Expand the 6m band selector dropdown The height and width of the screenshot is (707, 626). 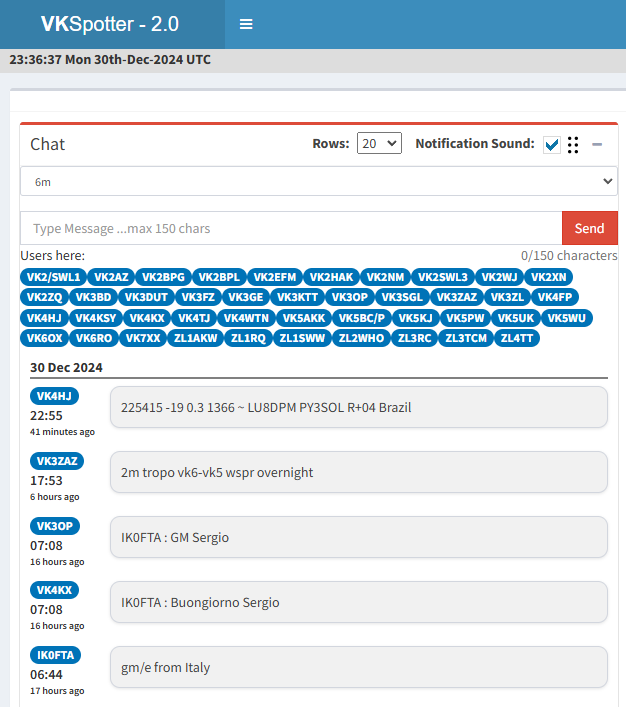319,181
